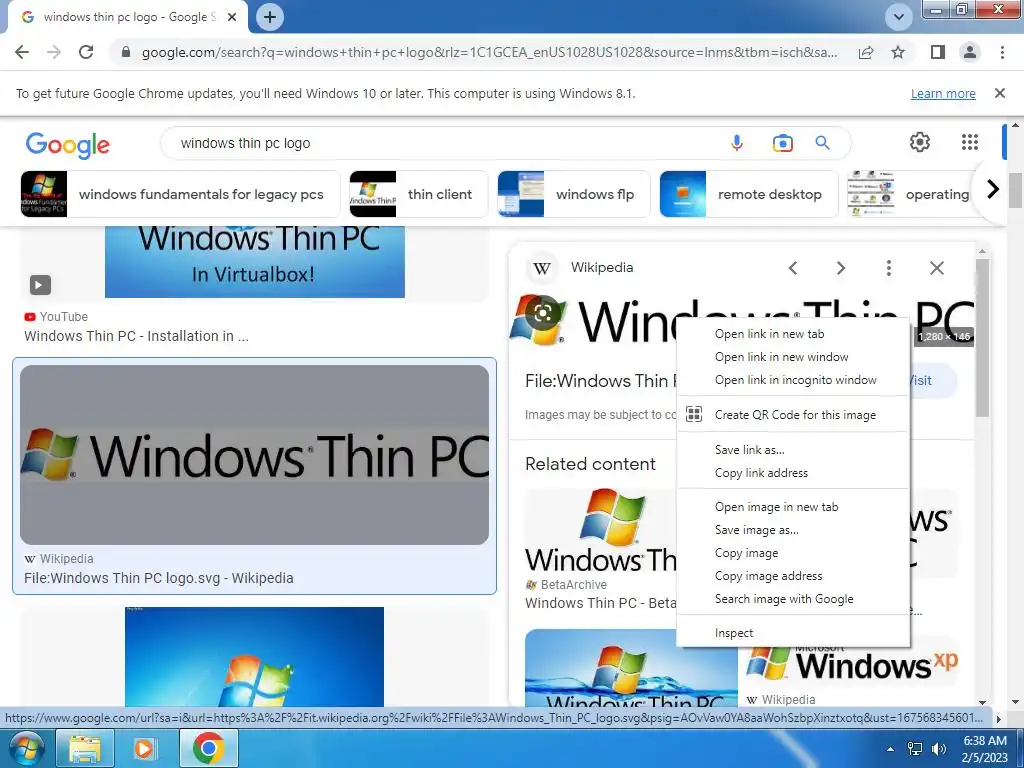
Task: Share this page from address bar
Action: point(866,52)
